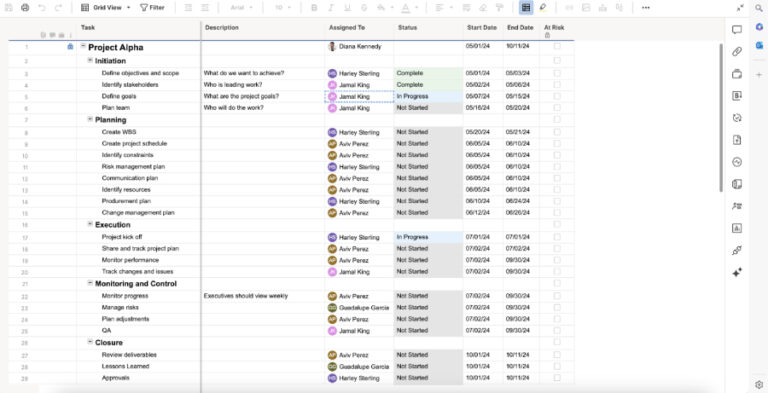The height and width of the screenshot is (393, 768).
Task: Check At Risk box for Create WBS row
Action: [557, 132]
